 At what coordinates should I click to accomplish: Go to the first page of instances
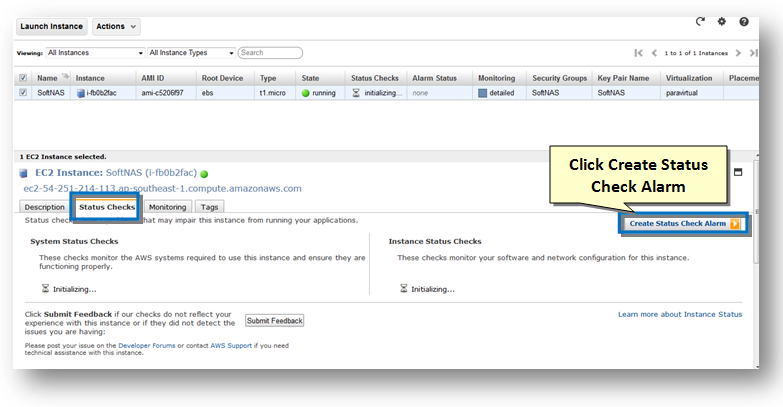point(638,52)
